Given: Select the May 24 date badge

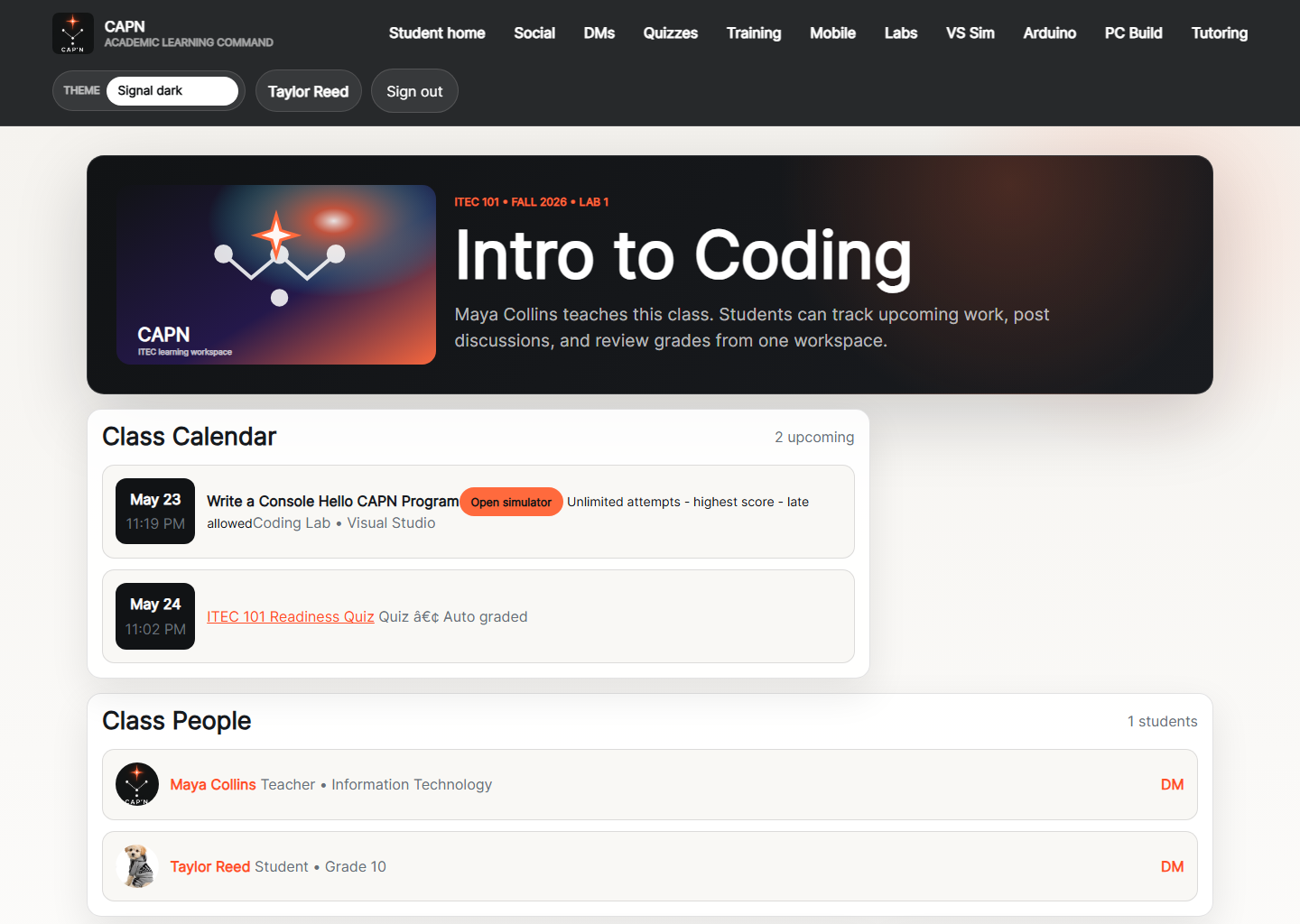Looking at the screenshot, I should coord(155,616).
